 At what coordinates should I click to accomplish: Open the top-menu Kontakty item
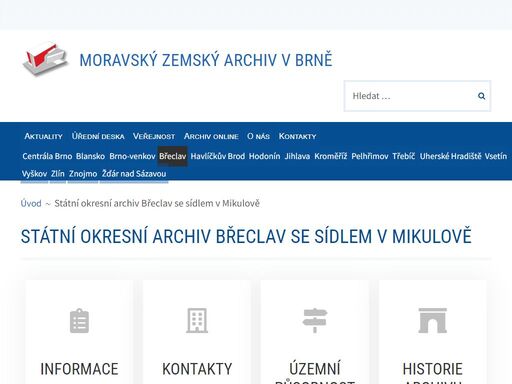click(x=297, y=136)
